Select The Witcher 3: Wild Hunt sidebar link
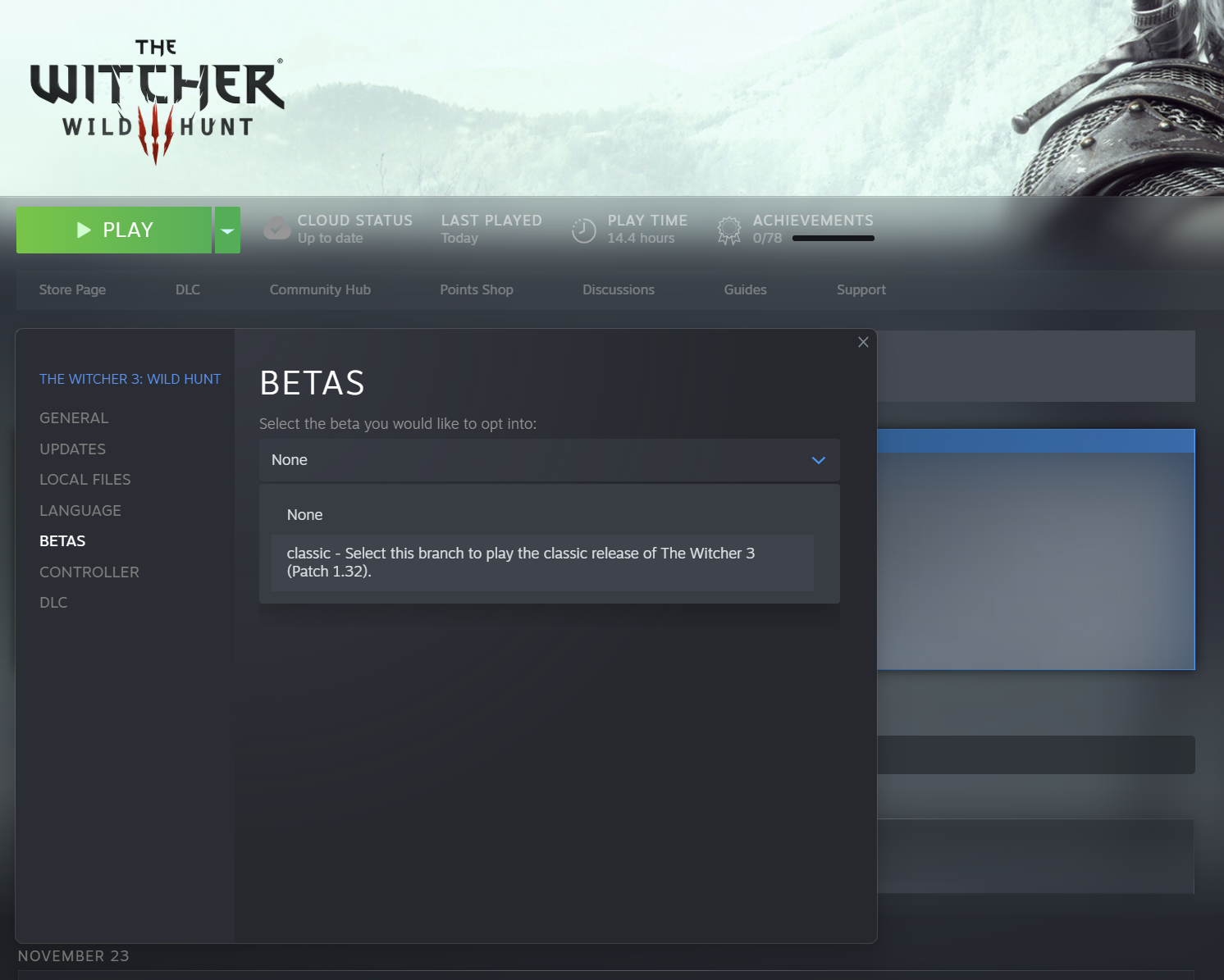This screenshot has height=980, width=1224. (x=130, y=379)
